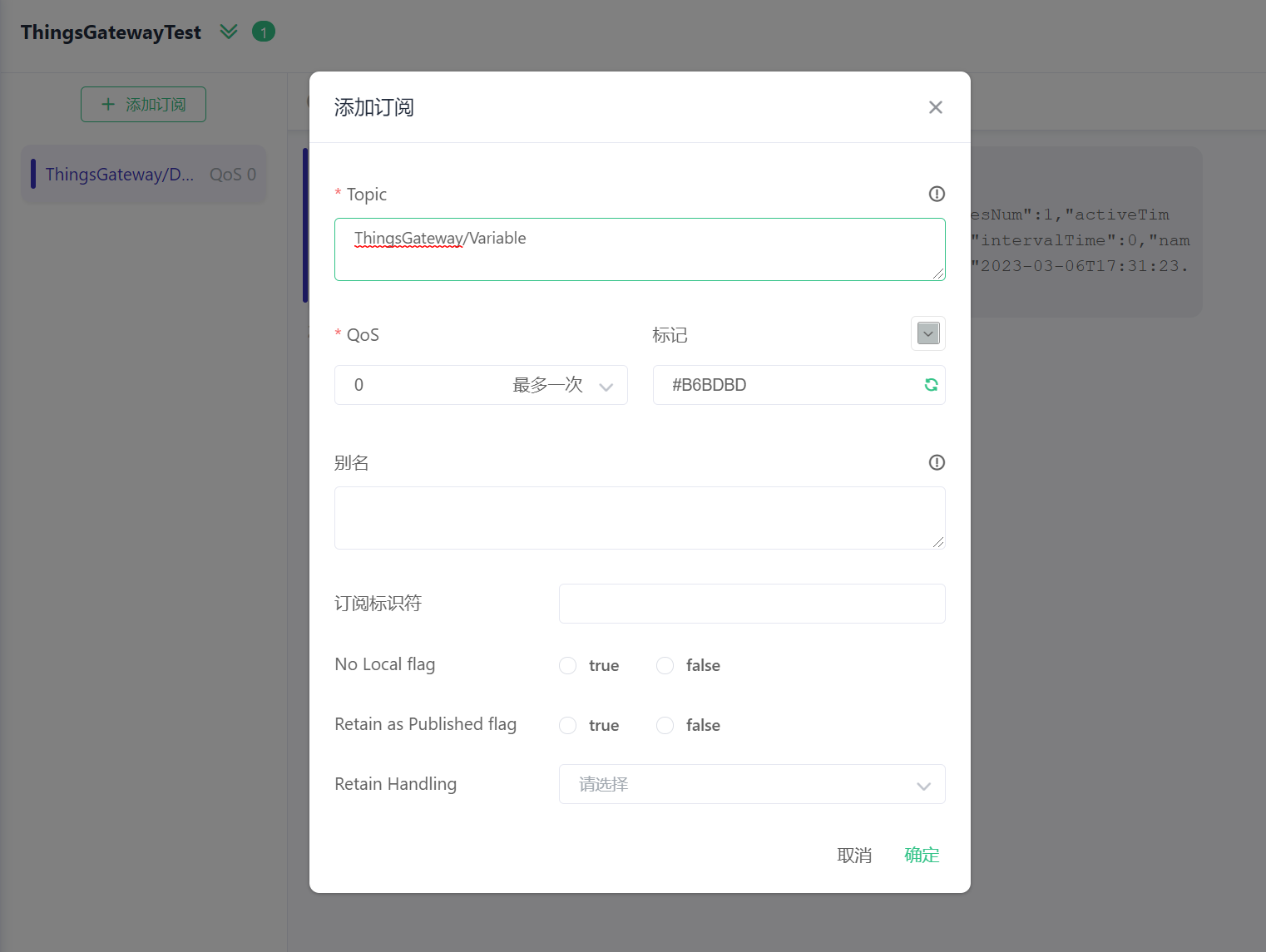Click 取消 to cancel the dialog
The width and height of the screenshot is (1266, 952).
click(854, 855)
